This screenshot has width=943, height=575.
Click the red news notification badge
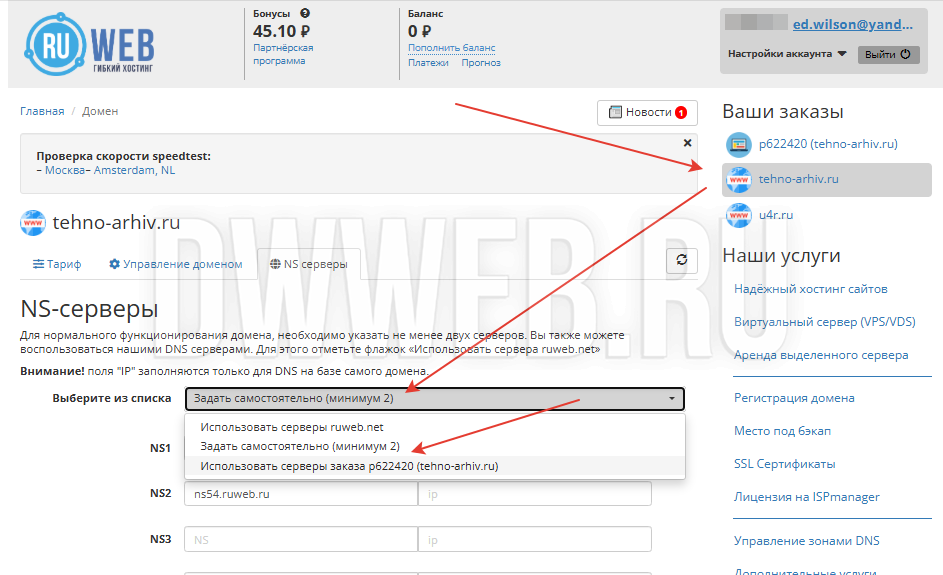681,112
